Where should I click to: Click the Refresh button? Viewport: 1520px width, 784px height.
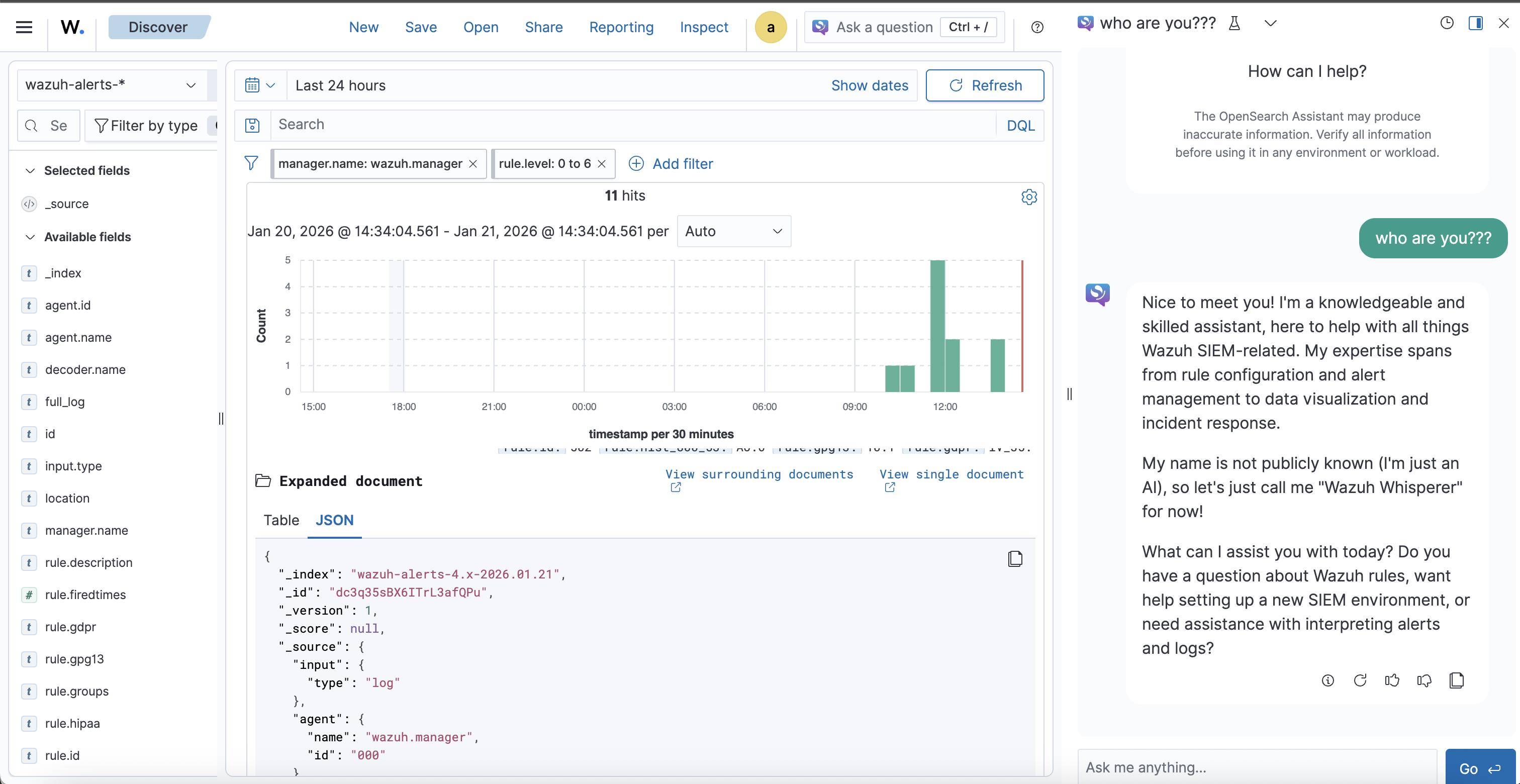(x=984, y=85)
